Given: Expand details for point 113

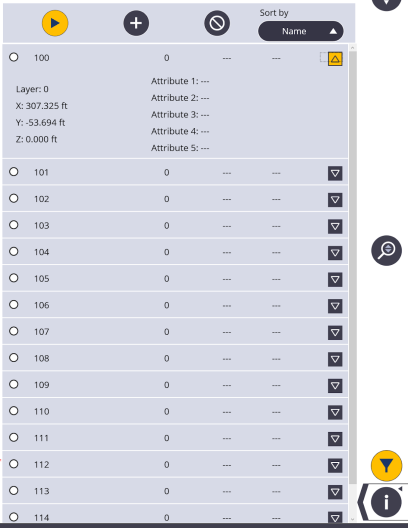Looking at the screenshot, I should pos(335,492).
